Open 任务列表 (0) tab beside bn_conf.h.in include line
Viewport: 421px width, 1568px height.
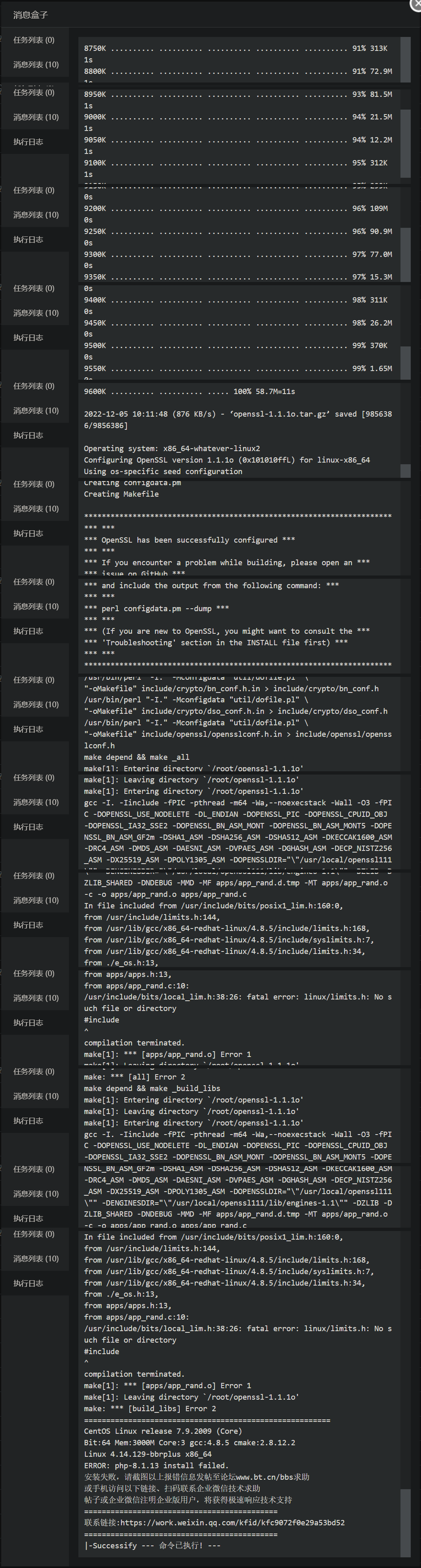(x=35, y=680)
